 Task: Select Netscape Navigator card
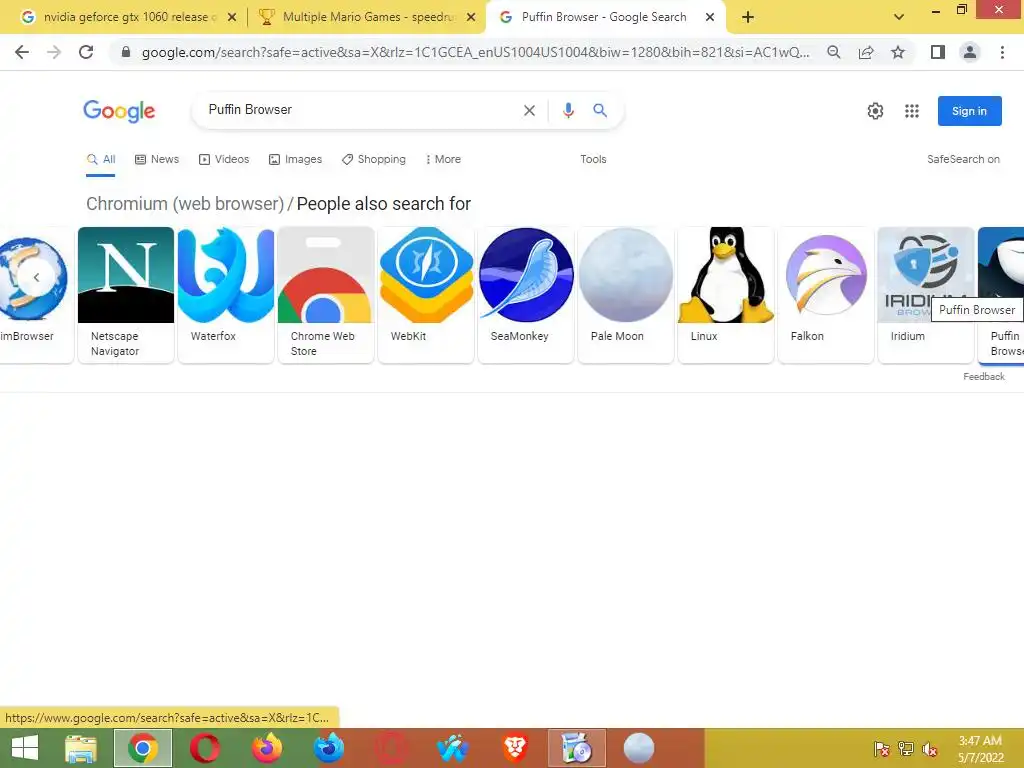coord(126,295)
